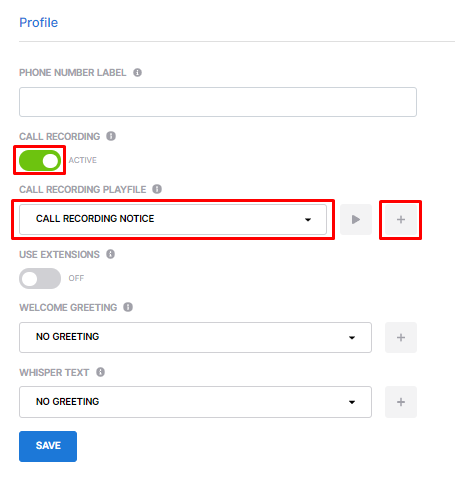Image resolution: width=455 pixels, height=482 pixels.
Task: Click info icon beside Welcome Greeting
Action: coord(128,307)
